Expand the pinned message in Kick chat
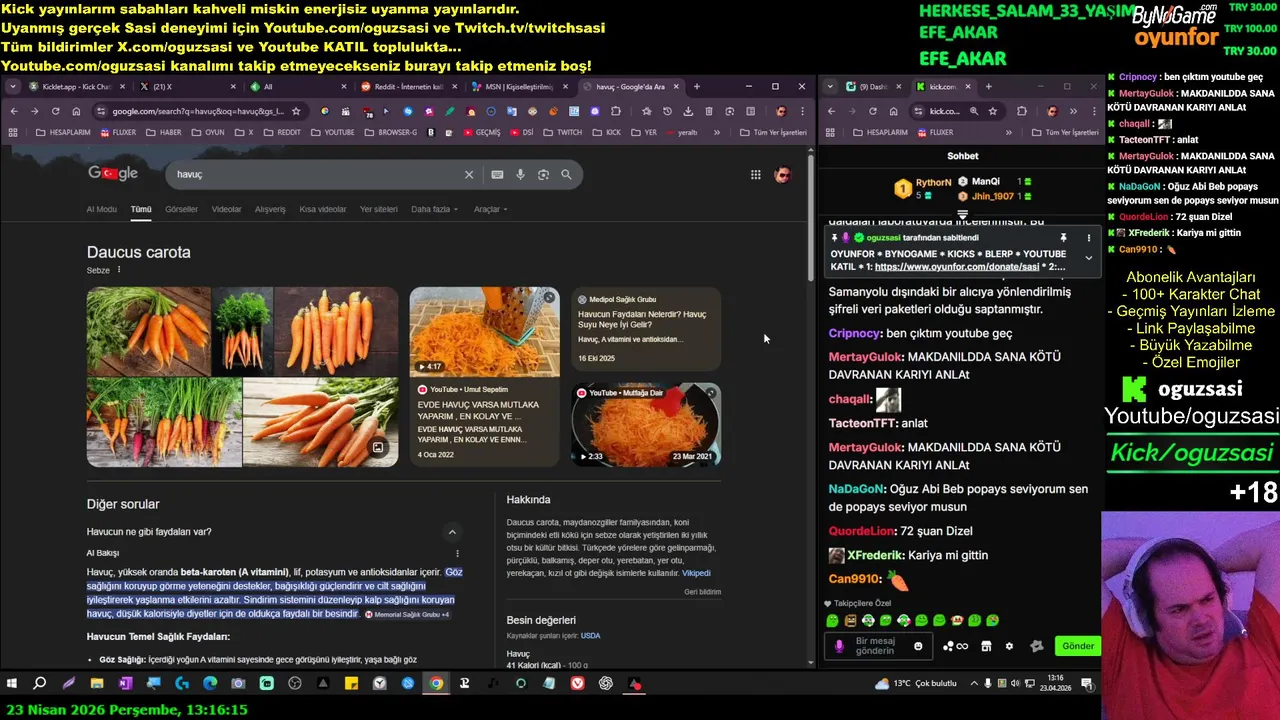The width and height of the screenshot is (1280, 720). pyautogui.click(x=1089, y=258)
